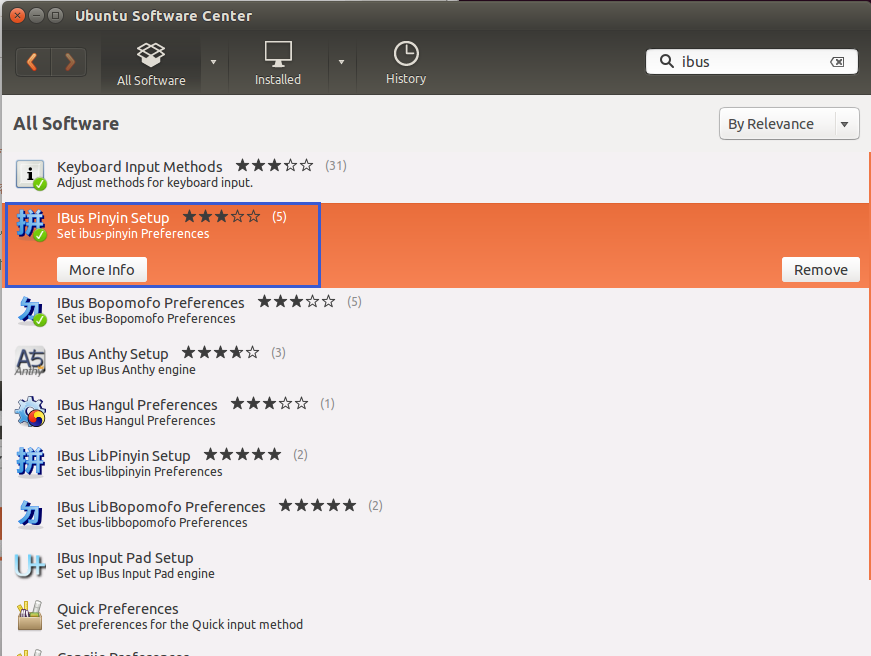Click the vertical scrollbar of results list

(868, 367)
